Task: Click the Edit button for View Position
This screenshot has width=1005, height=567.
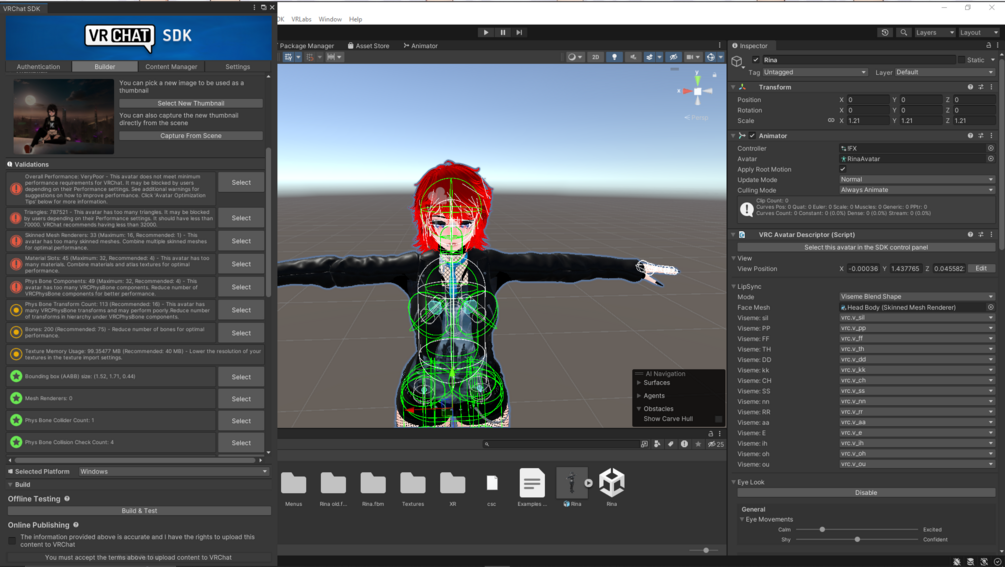Action: pyautogui.click(x=981, y=268)
